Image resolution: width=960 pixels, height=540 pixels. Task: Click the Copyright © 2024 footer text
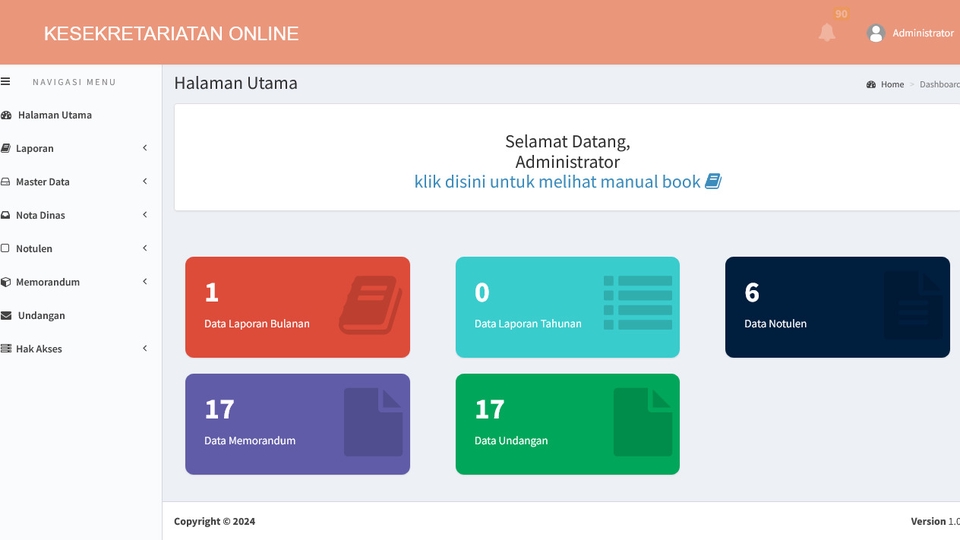(214, 522)
